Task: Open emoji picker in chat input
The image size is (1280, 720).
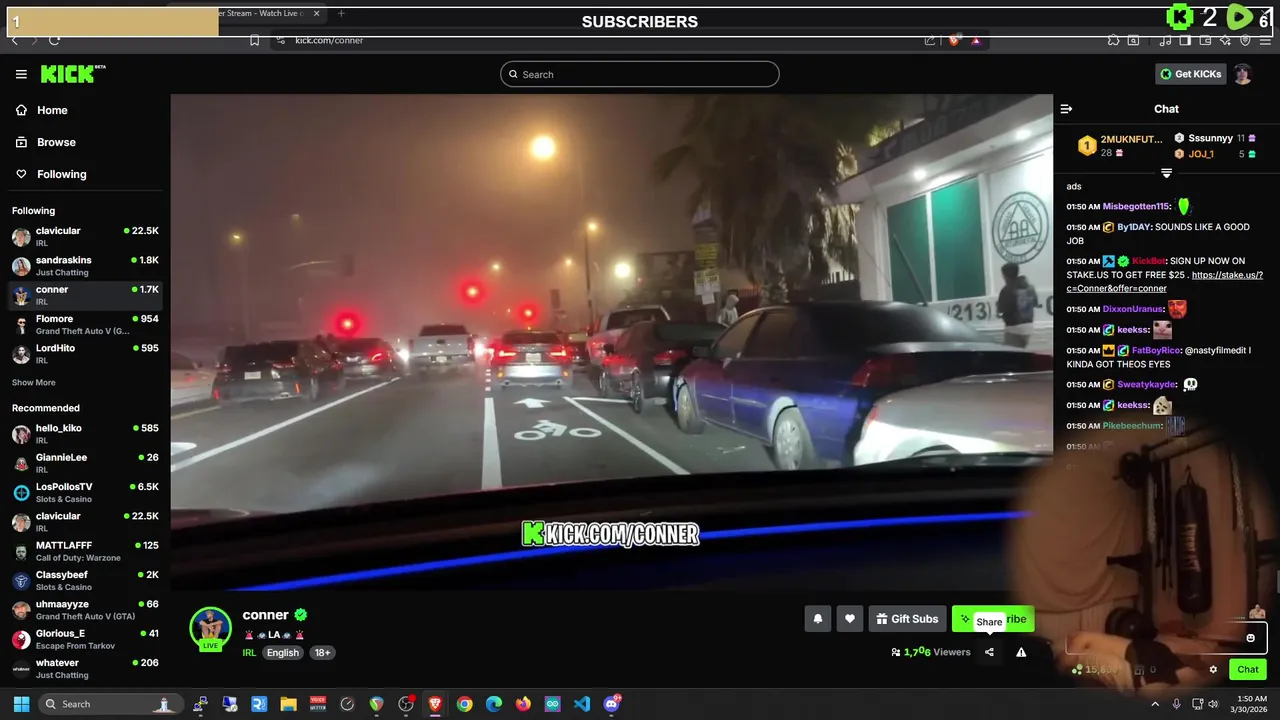Action: (x=1250, y=638)
